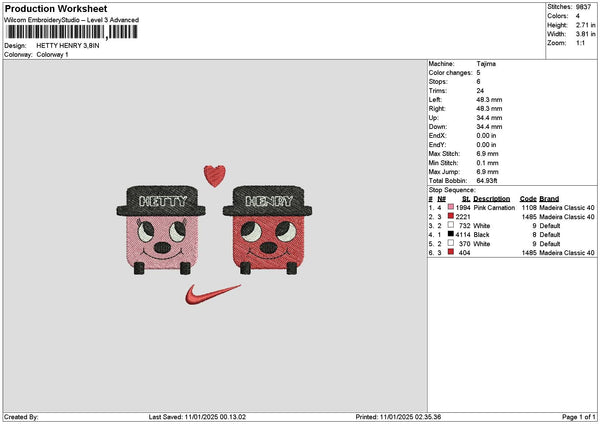Click the Colors value '4'
Image resolution: width=600 pixels, height=424 pixels.
577,16
